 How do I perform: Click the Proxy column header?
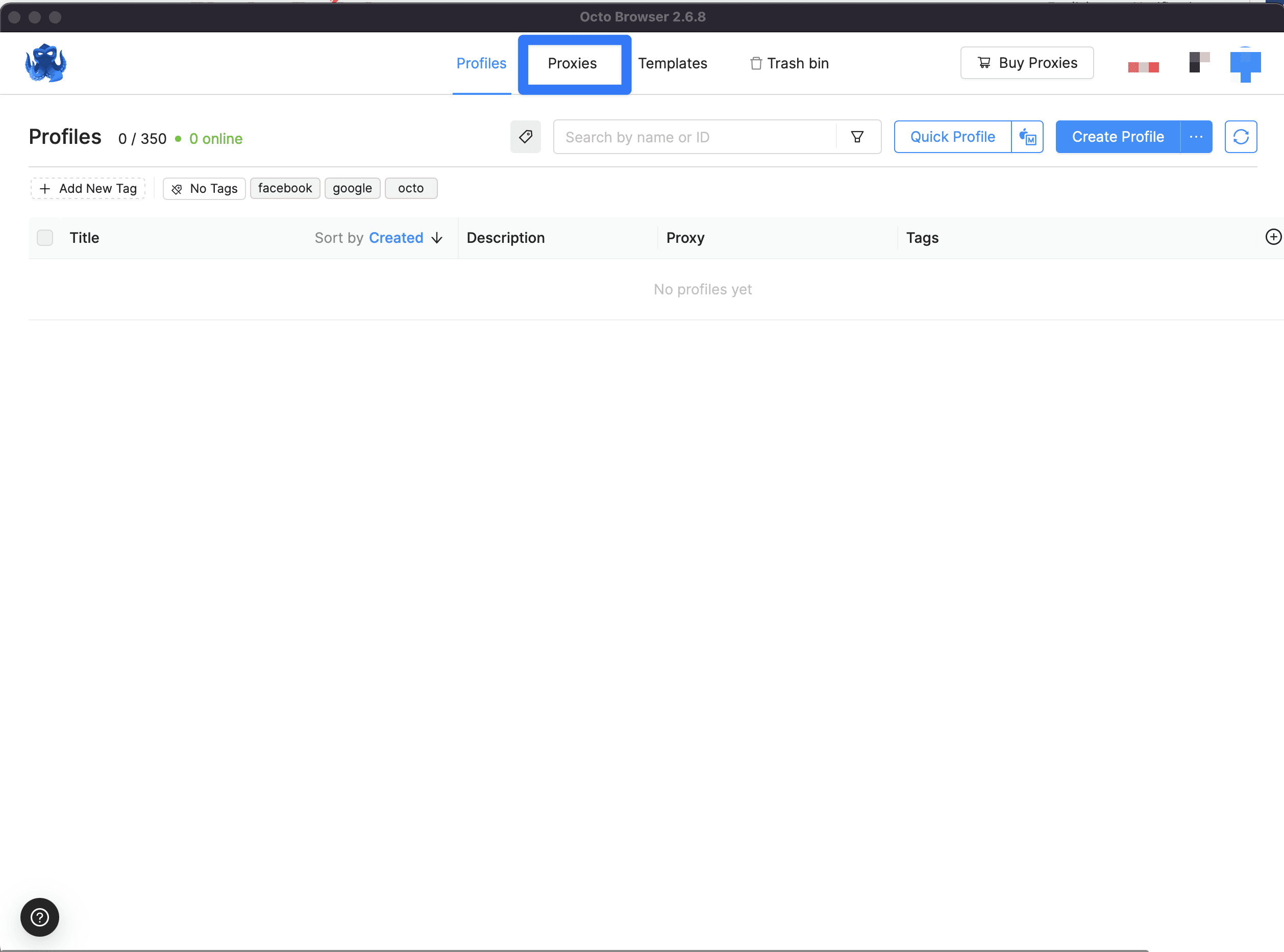coord(685,237)
